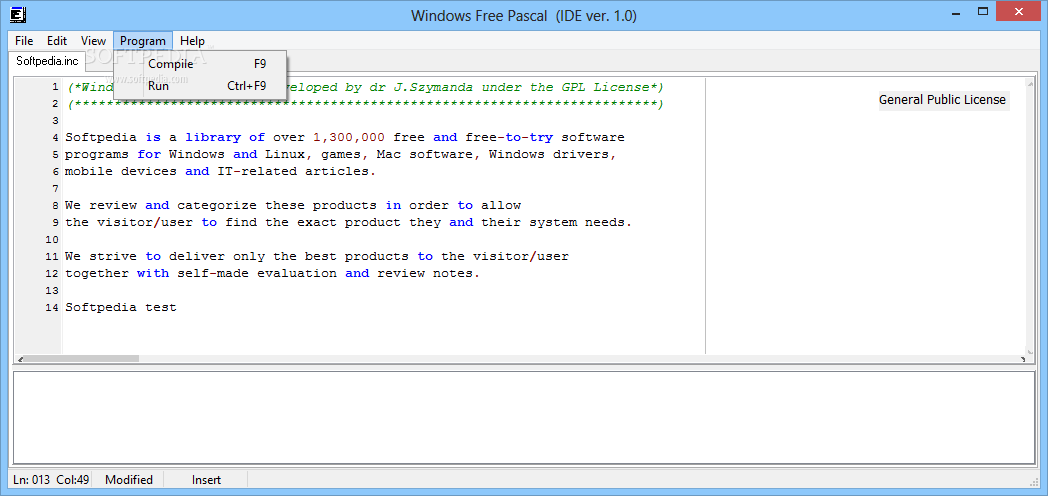
Task: Open the File menu
Action: point(24,41)
